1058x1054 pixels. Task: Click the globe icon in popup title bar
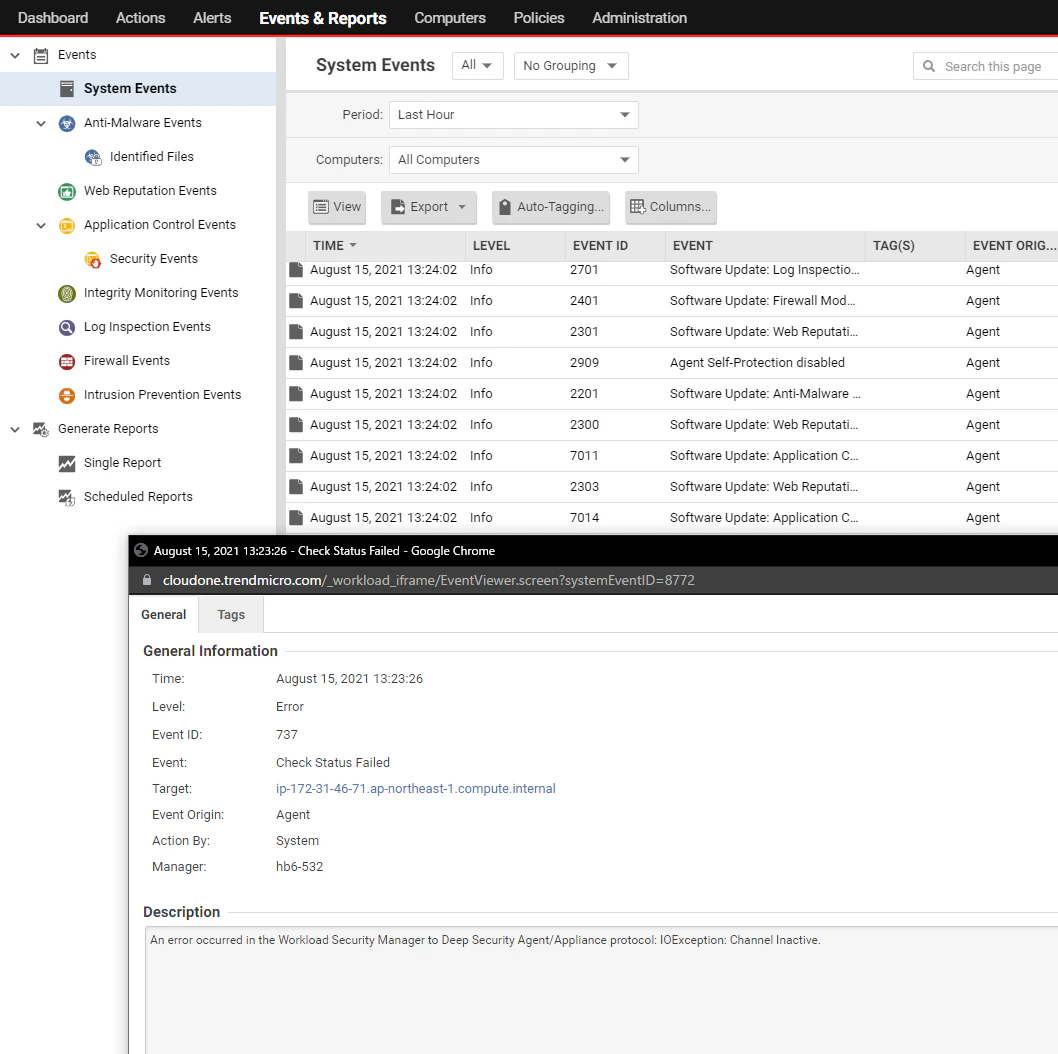pyautogui.click(x=141, y=550)
